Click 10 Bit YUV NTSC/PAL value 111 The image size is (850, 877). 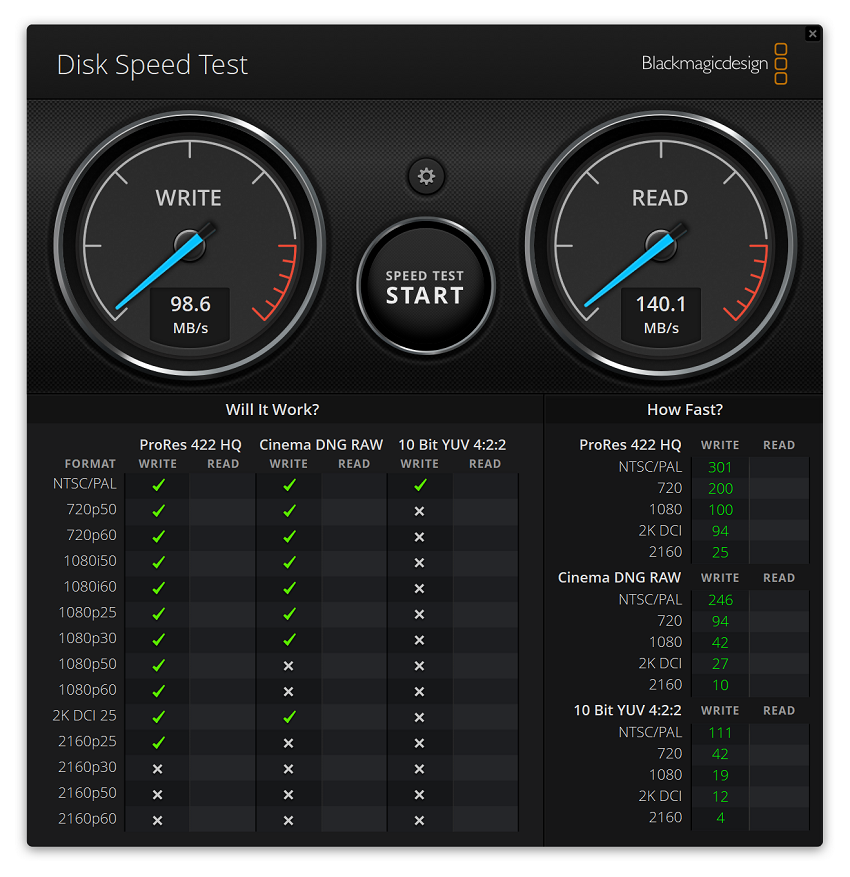coord(720,733)
